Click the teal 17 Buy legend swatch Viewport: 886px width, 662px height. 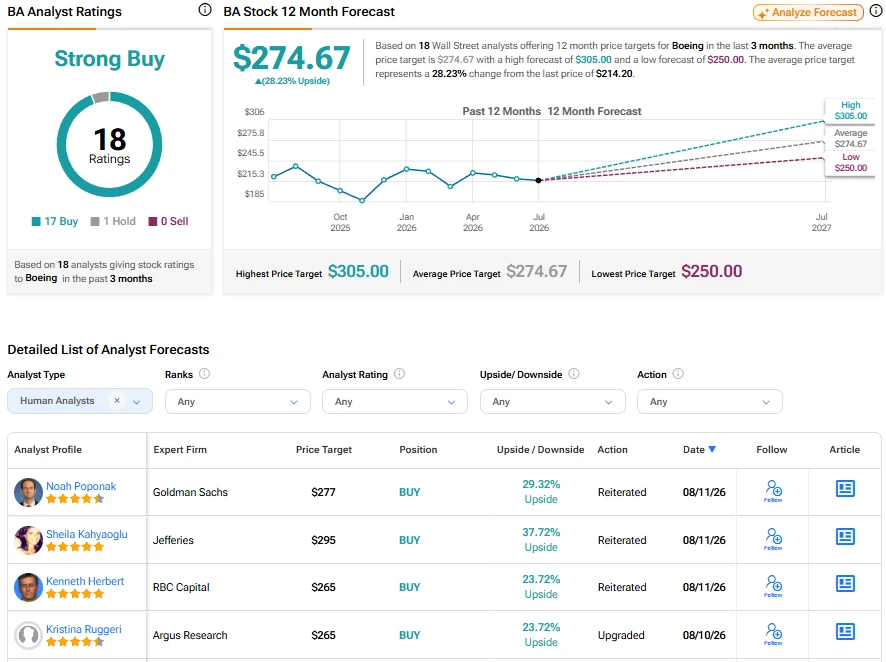coord(36,221)
